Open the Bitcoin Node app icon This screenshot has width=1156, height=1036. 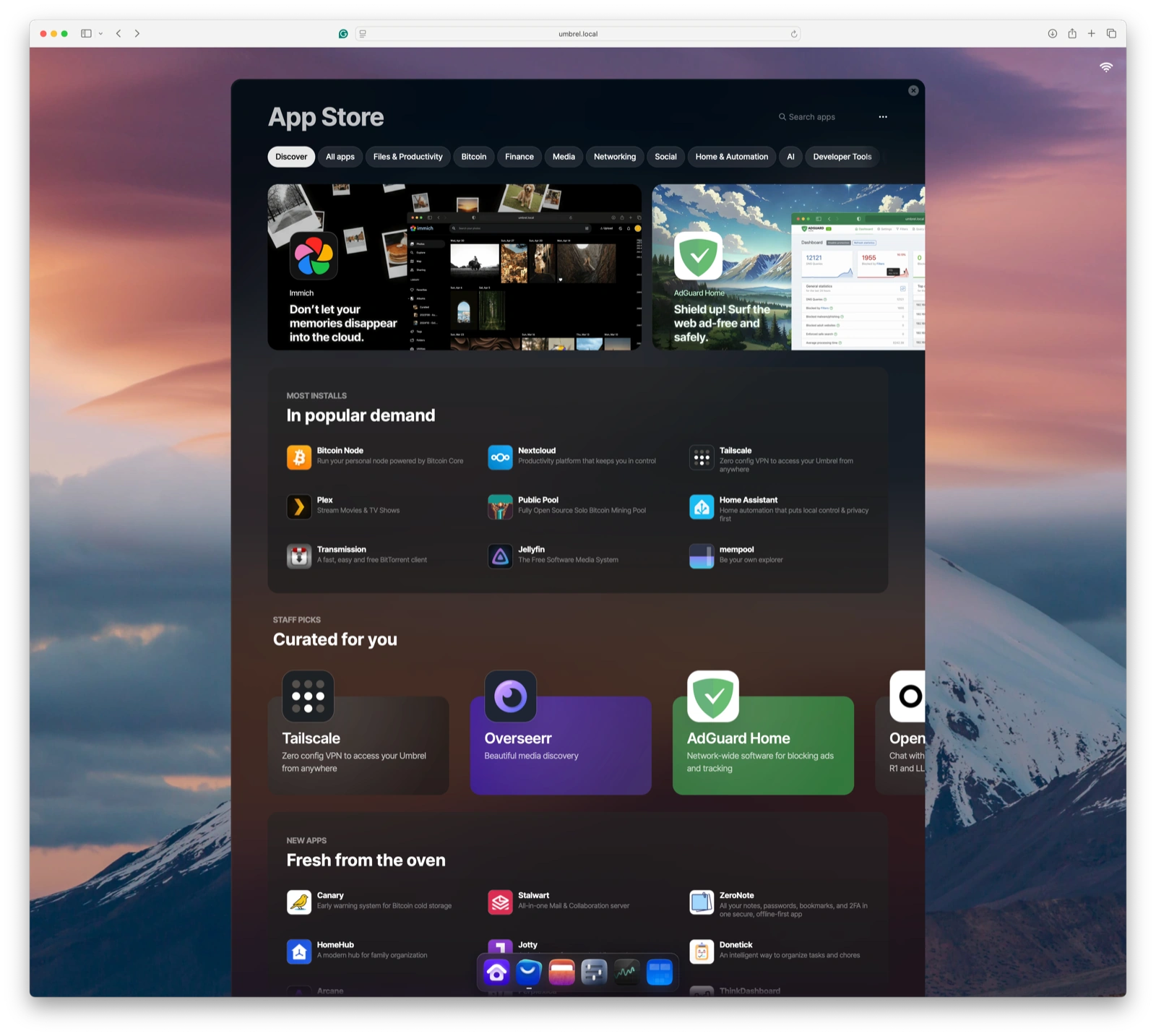click(299, 457)
